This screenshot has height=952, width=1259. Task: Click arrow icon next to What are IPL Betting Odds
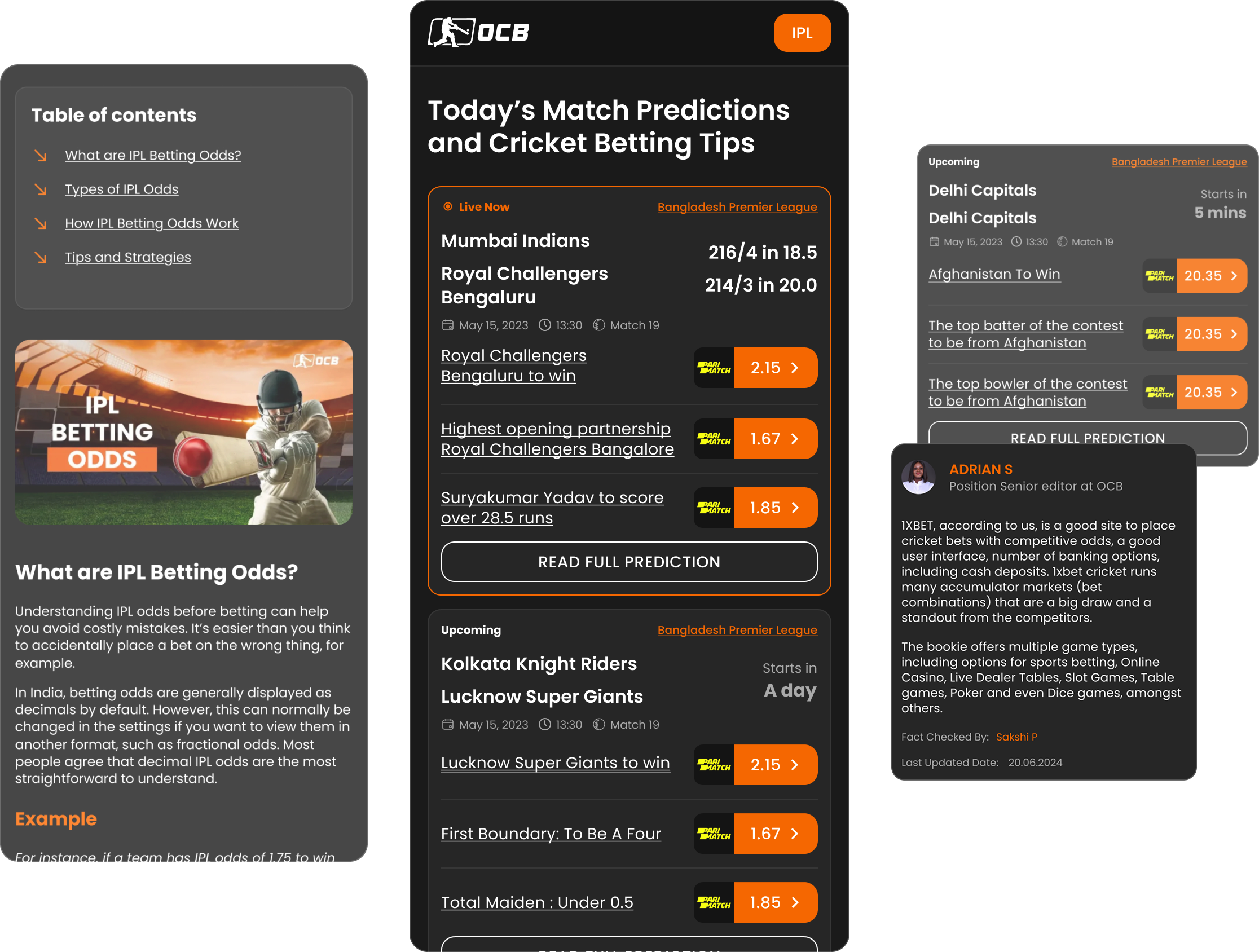coord(41,155)
